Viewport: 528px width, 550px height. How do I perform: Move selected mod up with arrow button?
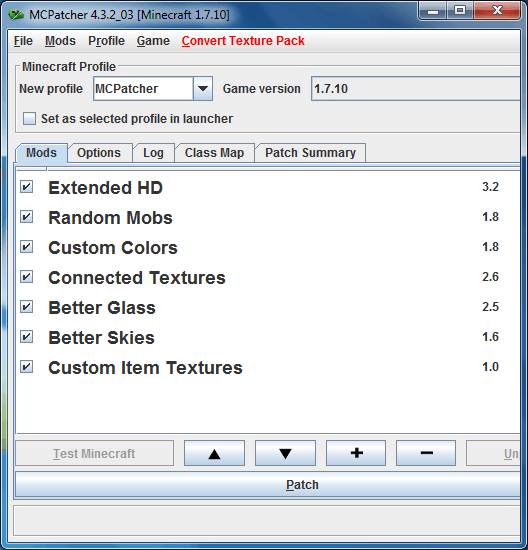coord(214,453)
